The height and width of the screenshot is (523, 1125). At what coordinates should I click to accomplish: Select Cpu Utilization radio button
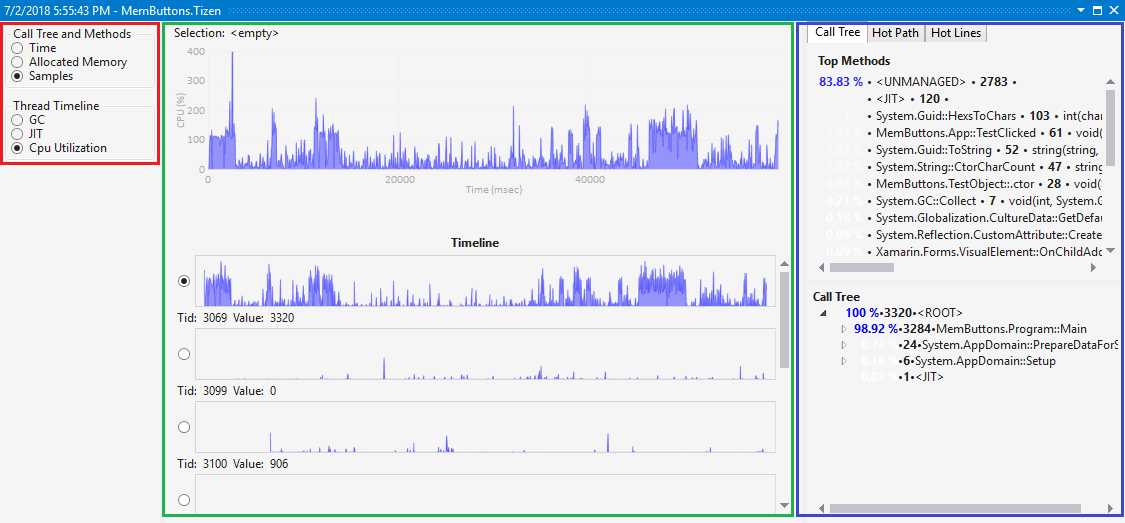tap(17, 148)
